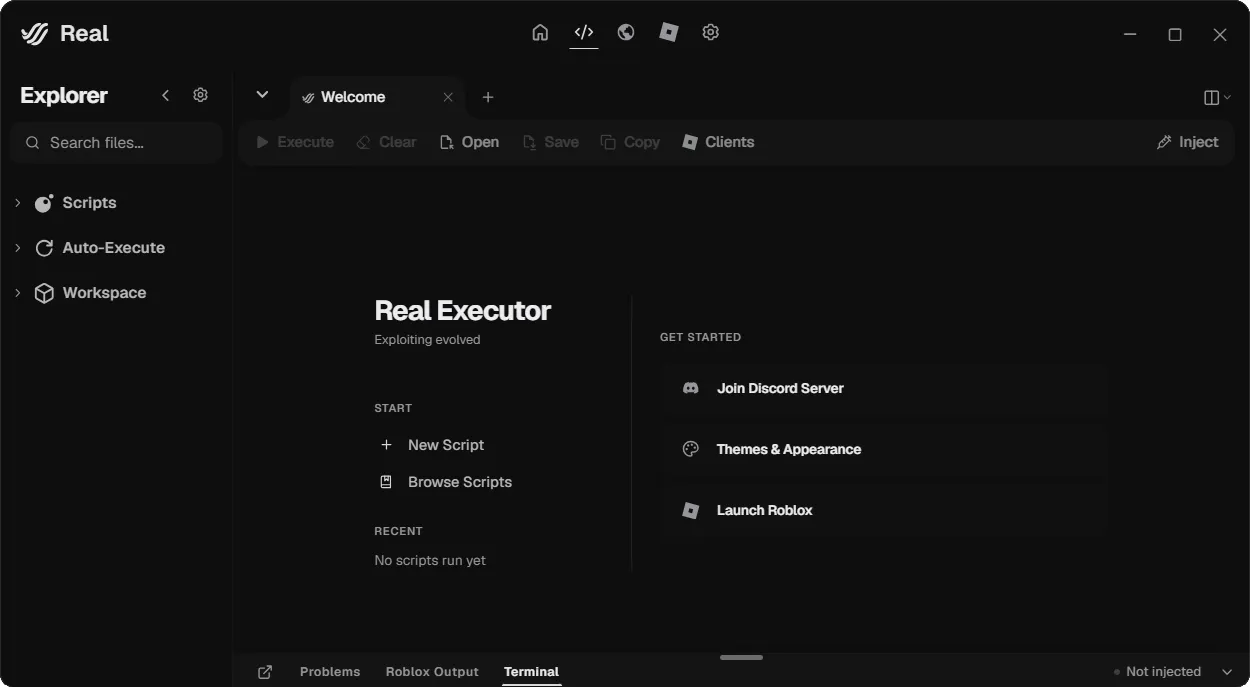Pop out the bottom panel

point(265,672)
